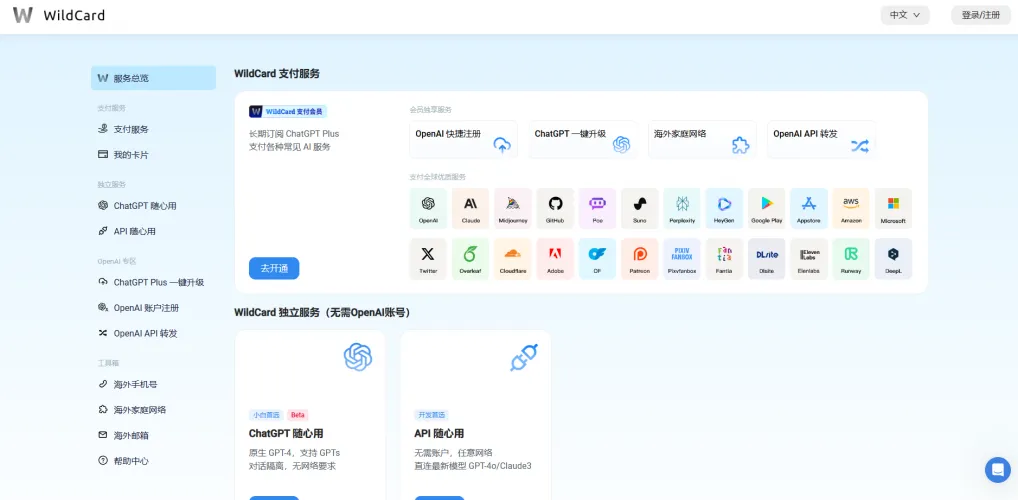
Task: Click the 登录/注册 button
Action: click(980, 15)
